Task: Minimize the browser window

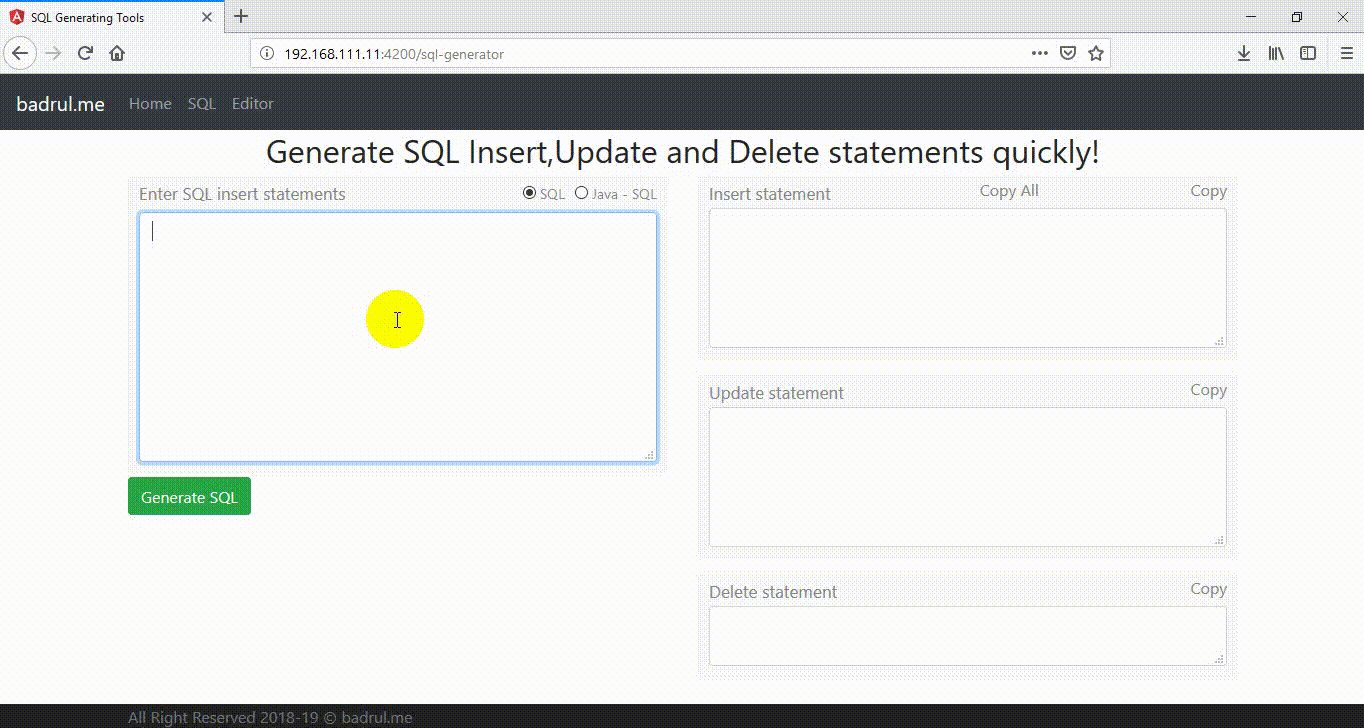Action: pos(1251,17)
